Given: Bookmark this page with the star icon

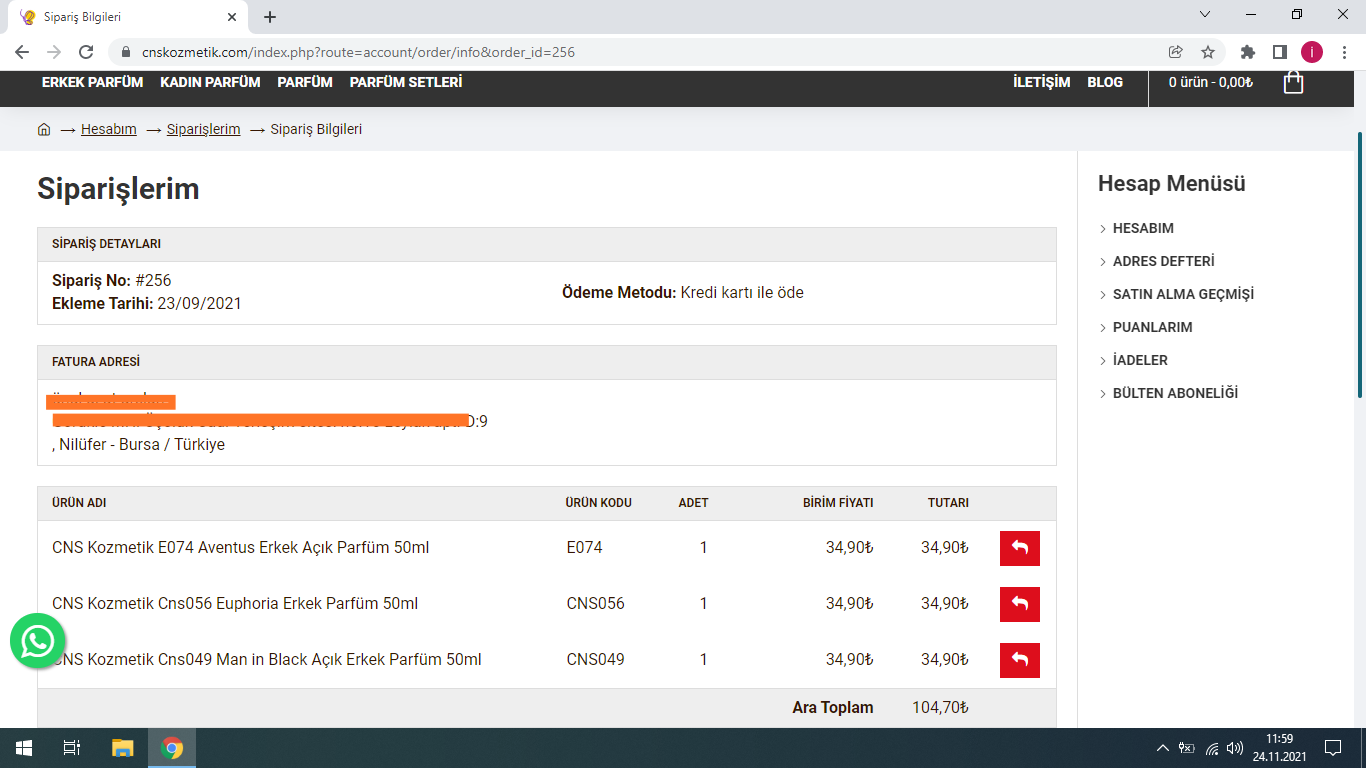Looking at the screenshot, I should 1208,52.
